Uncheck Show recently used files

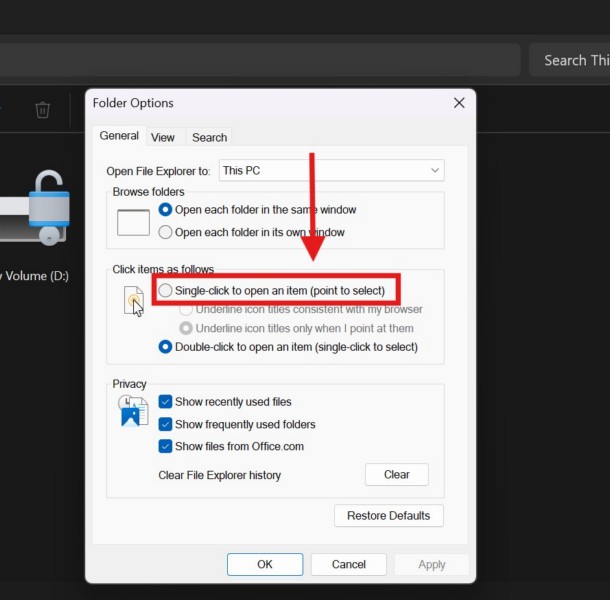[x=166, y=402]
